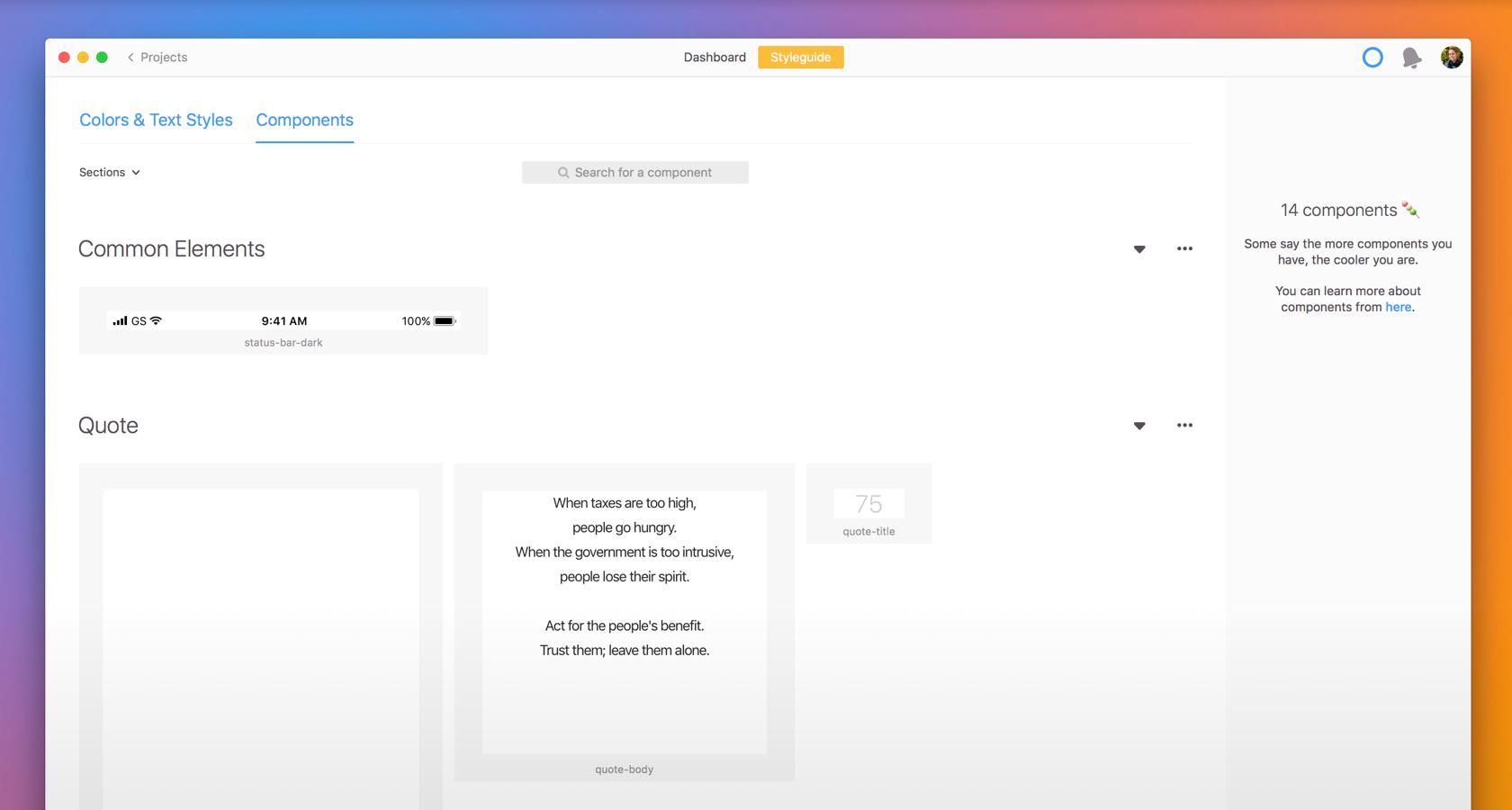This screenshot has width=1512, height=810.
Task: Open the Sections dropdown
Action: click(x=109, y=172)
